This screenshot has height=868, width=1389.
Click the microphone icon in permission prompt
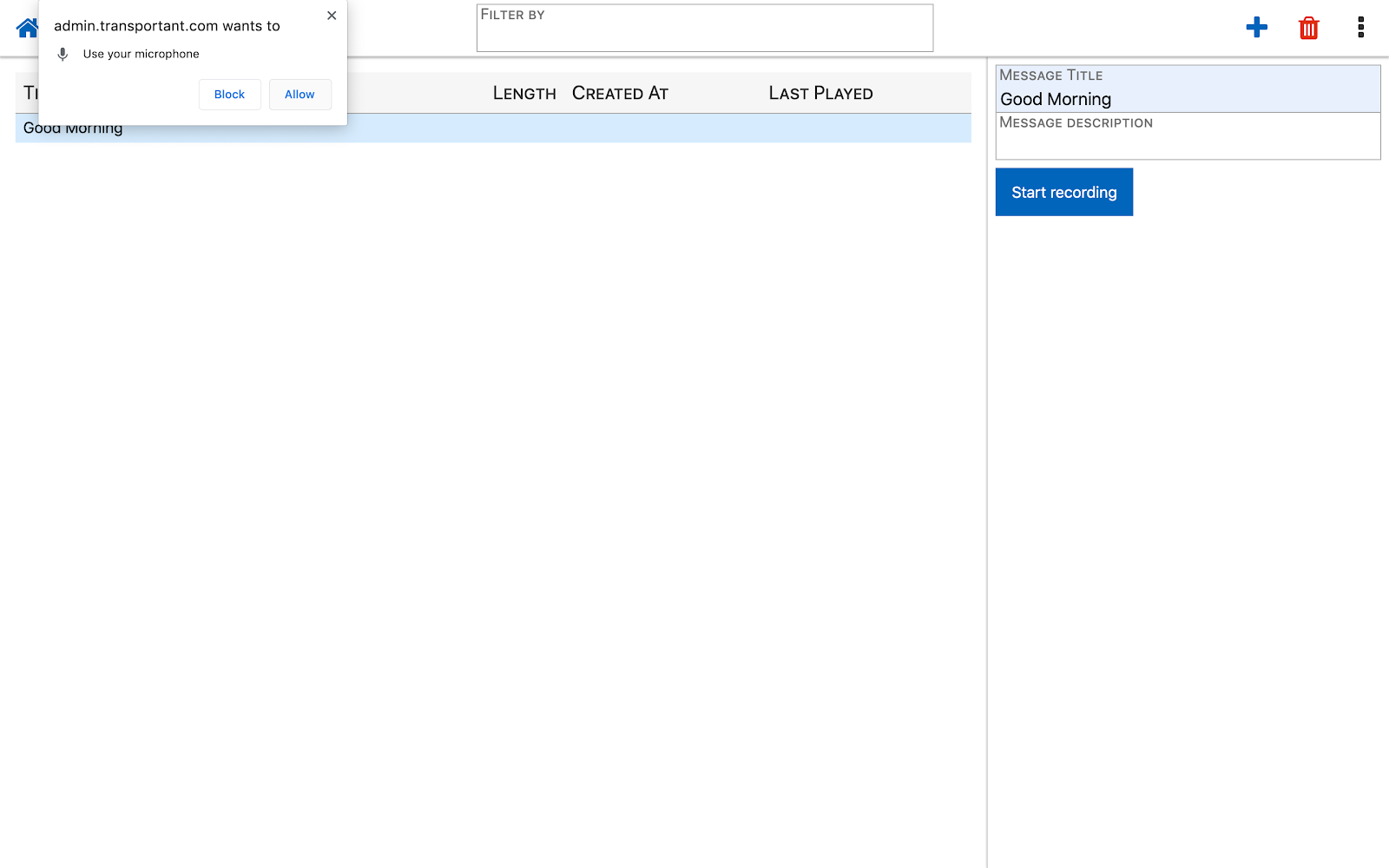pos(63,54)
